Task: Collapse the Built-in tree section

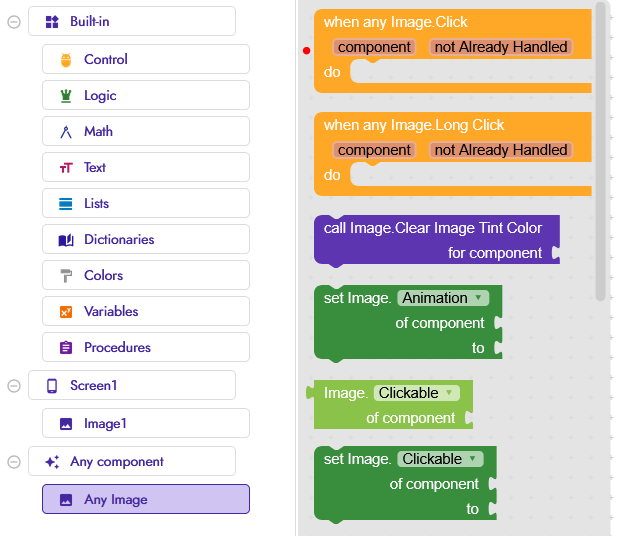Action: [x=14, y=22]
